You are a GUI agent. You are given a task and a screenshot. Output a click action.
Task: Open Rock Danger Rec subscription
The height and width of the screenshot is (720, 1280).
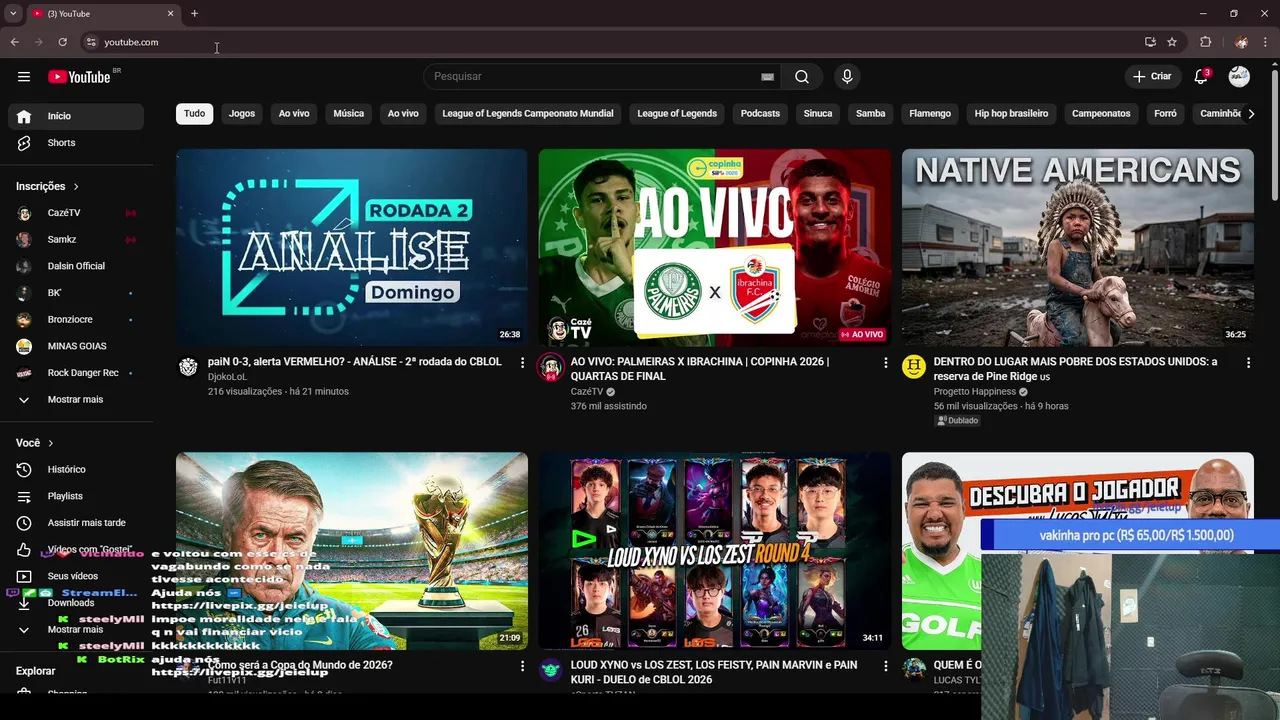coord(76,373)
